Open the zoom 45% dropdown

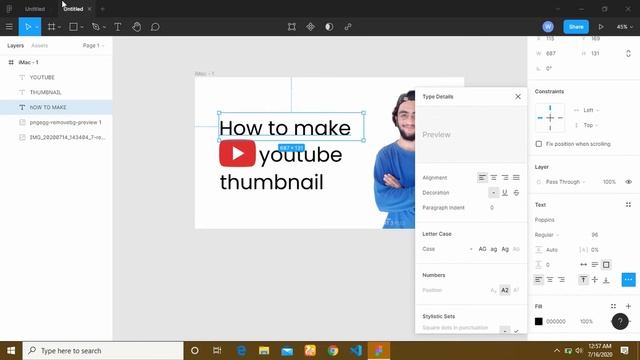click(x=624, y=27)
